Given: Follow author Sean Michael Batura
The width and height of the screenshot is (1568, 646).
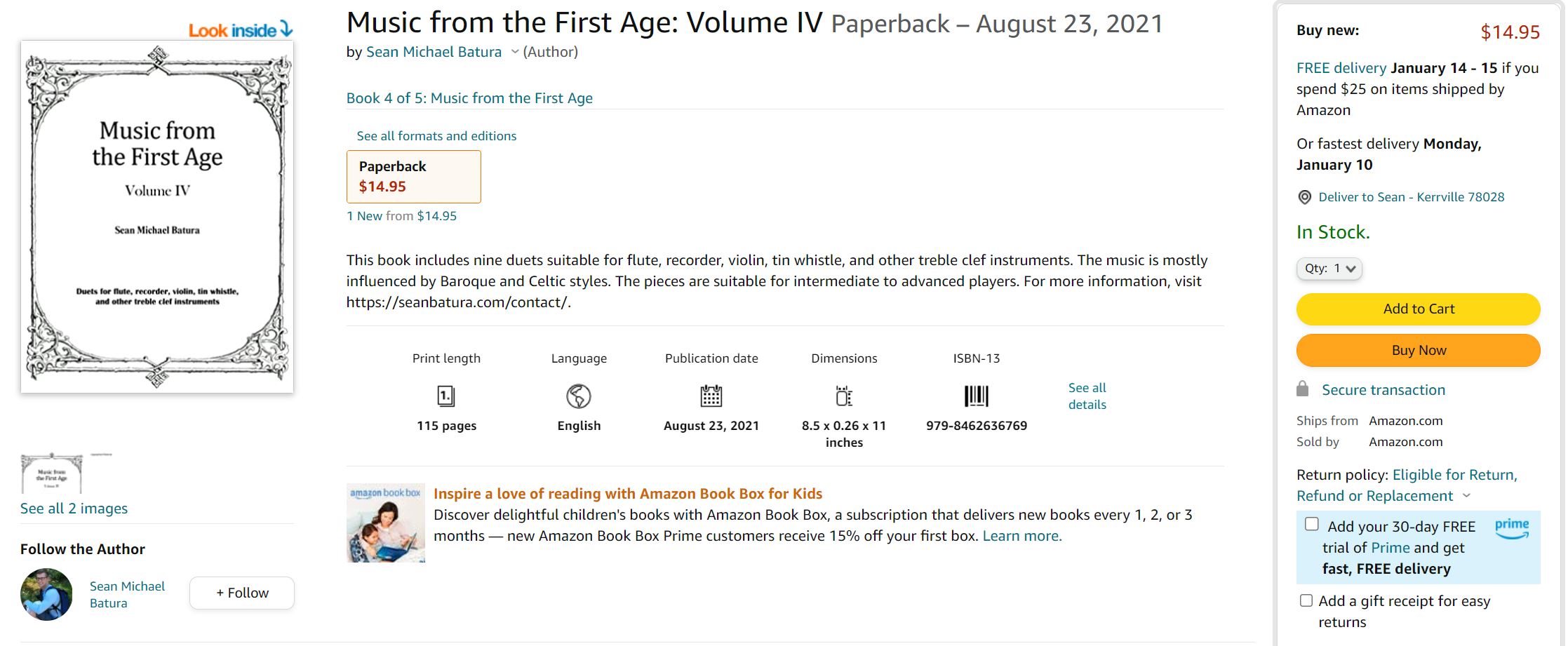Looking at the screenshot, I should [x=242, y=593].
